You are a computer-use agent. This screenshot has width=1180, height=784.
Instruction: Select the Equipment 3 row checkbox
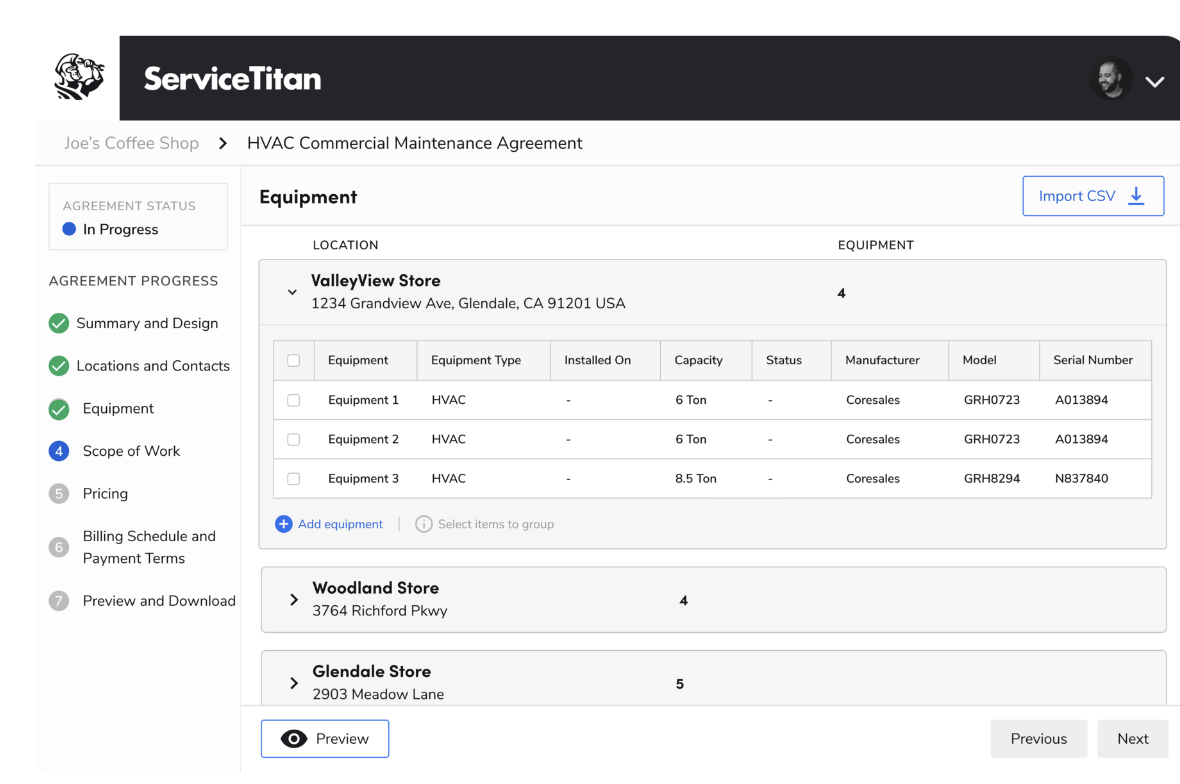[x=293, y=479]
